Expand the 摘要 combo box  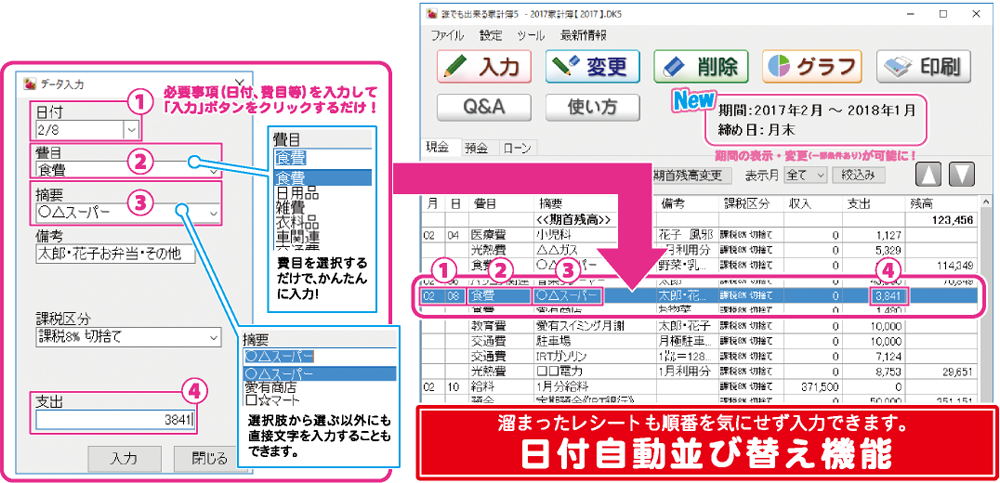pyautogui.click(x=212, y=212)
